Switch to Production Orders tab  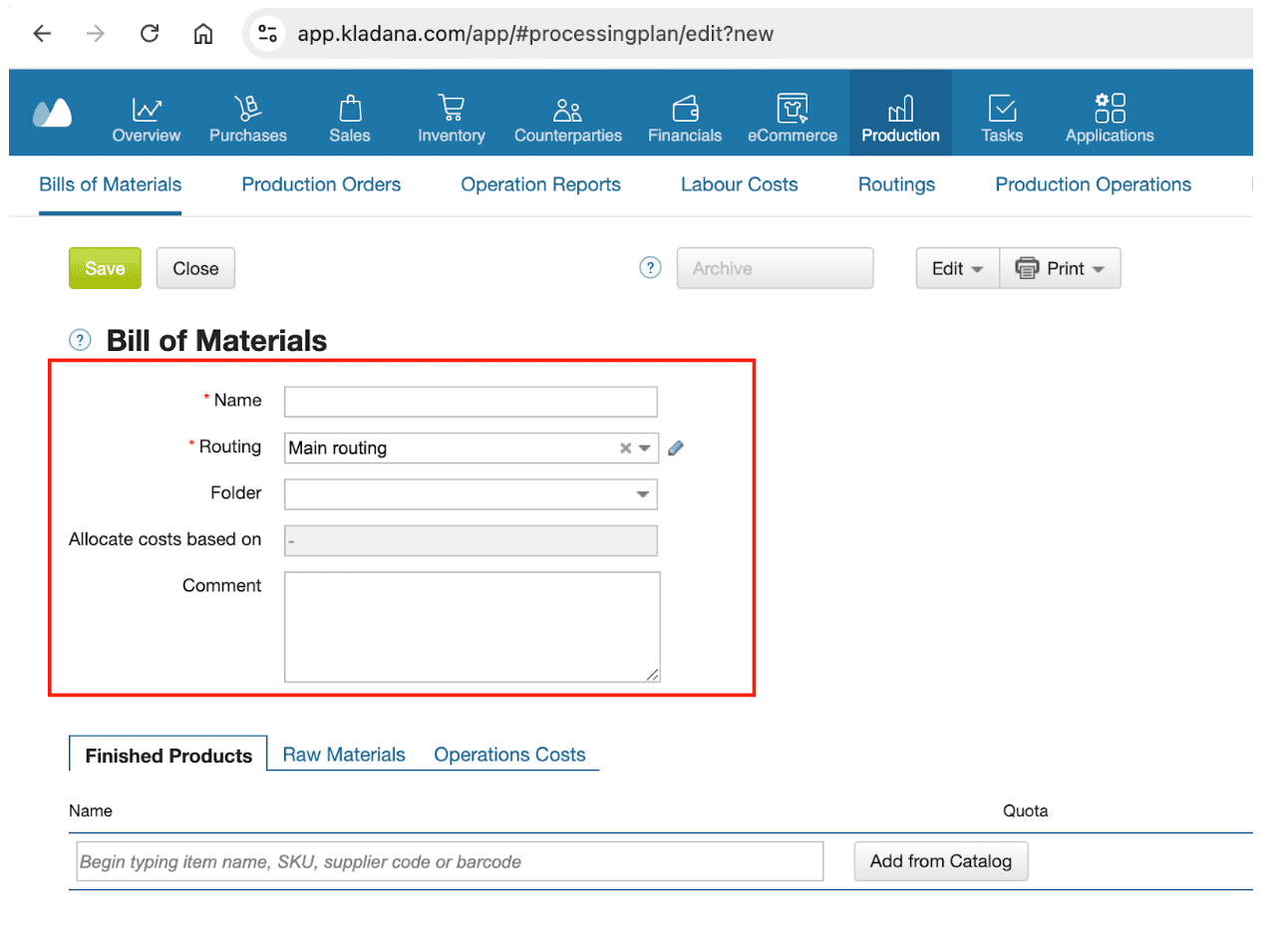pyautogui.click(x=321, y=184)
